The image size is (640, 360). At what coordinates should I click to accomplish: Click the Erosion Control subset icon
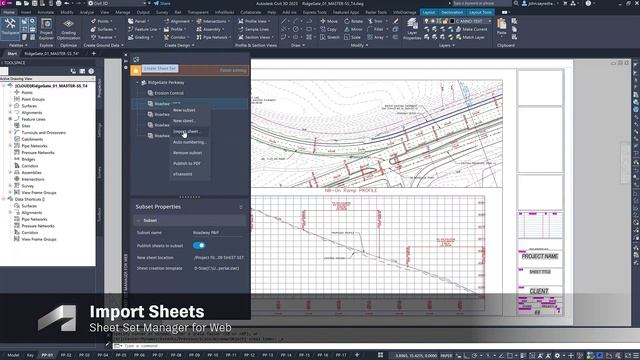tap(150, 93)
